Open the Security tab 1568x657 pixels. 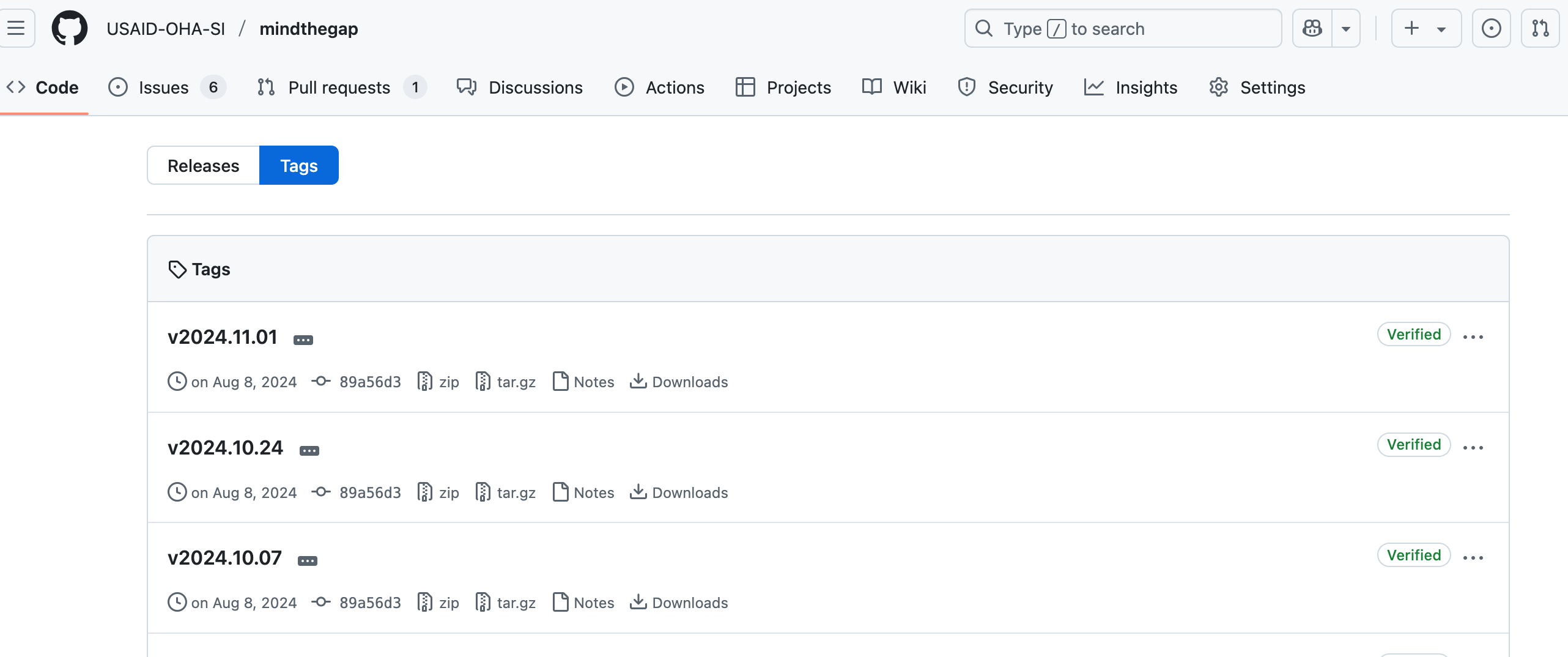1005,87
